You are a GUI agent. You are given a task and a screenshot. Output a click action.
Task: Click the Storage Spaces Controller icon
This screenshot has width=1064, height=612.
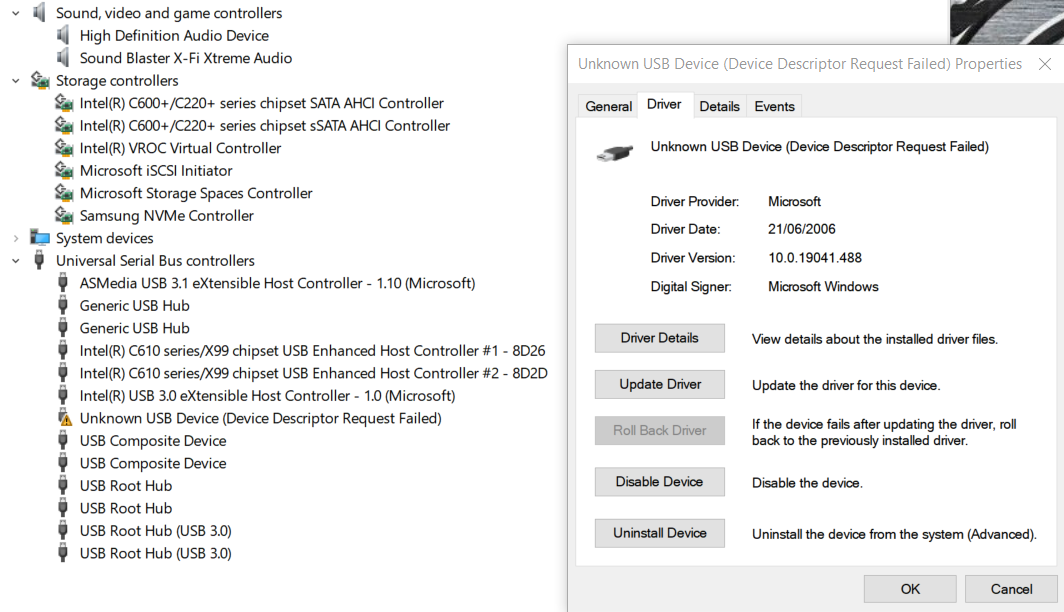(x=64, y=193)
